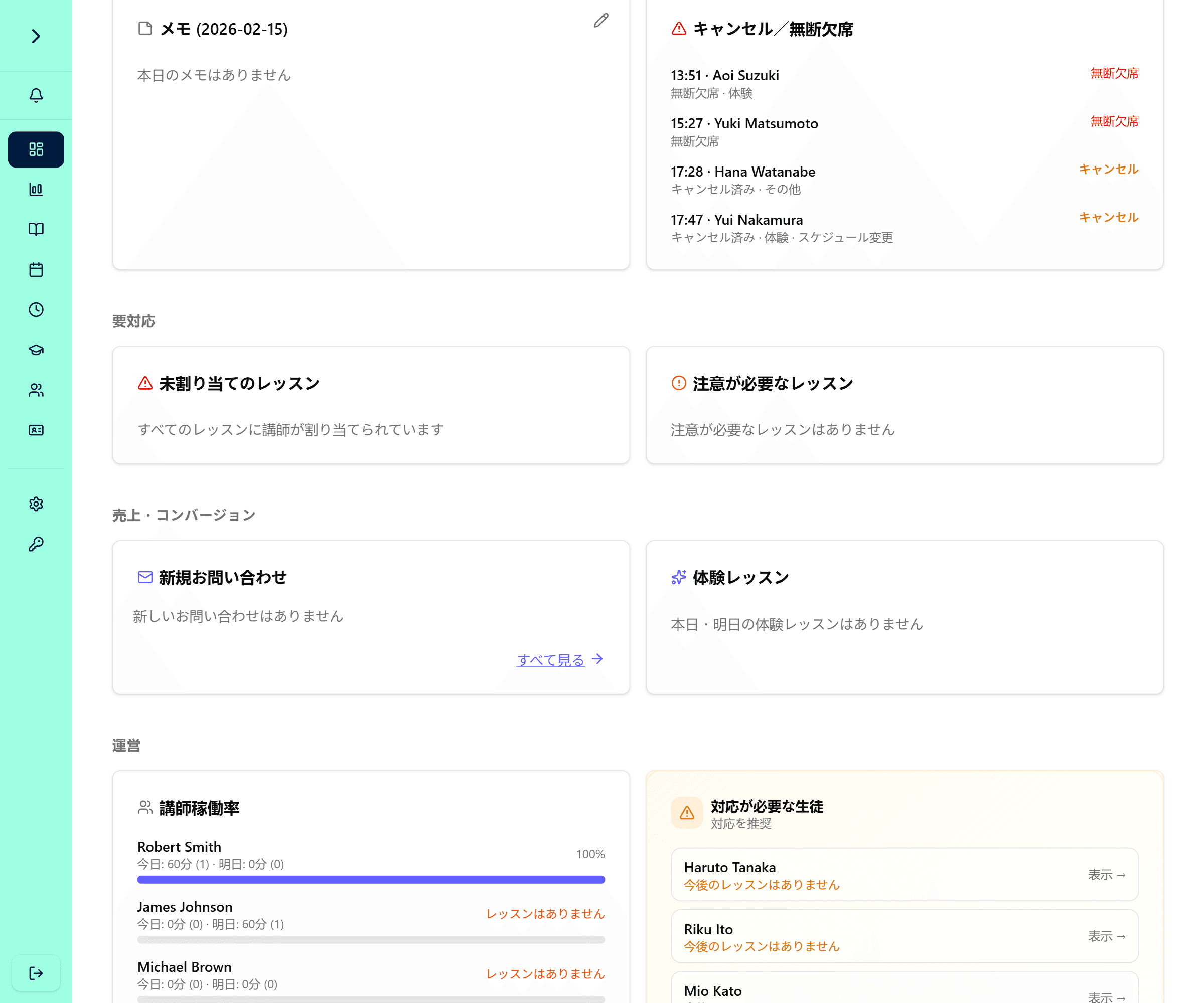The image size is (1204, 1003).
Task: Click the key icon in sidebar
Action: 36,543
